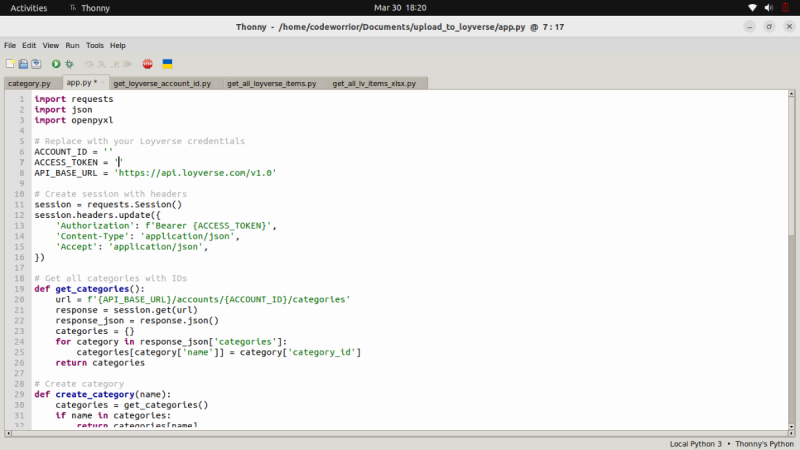The height and width of the screenshot is (450, 800).
Task: Open the volume indicator in top bar
Action: click(x=769, y=8)
